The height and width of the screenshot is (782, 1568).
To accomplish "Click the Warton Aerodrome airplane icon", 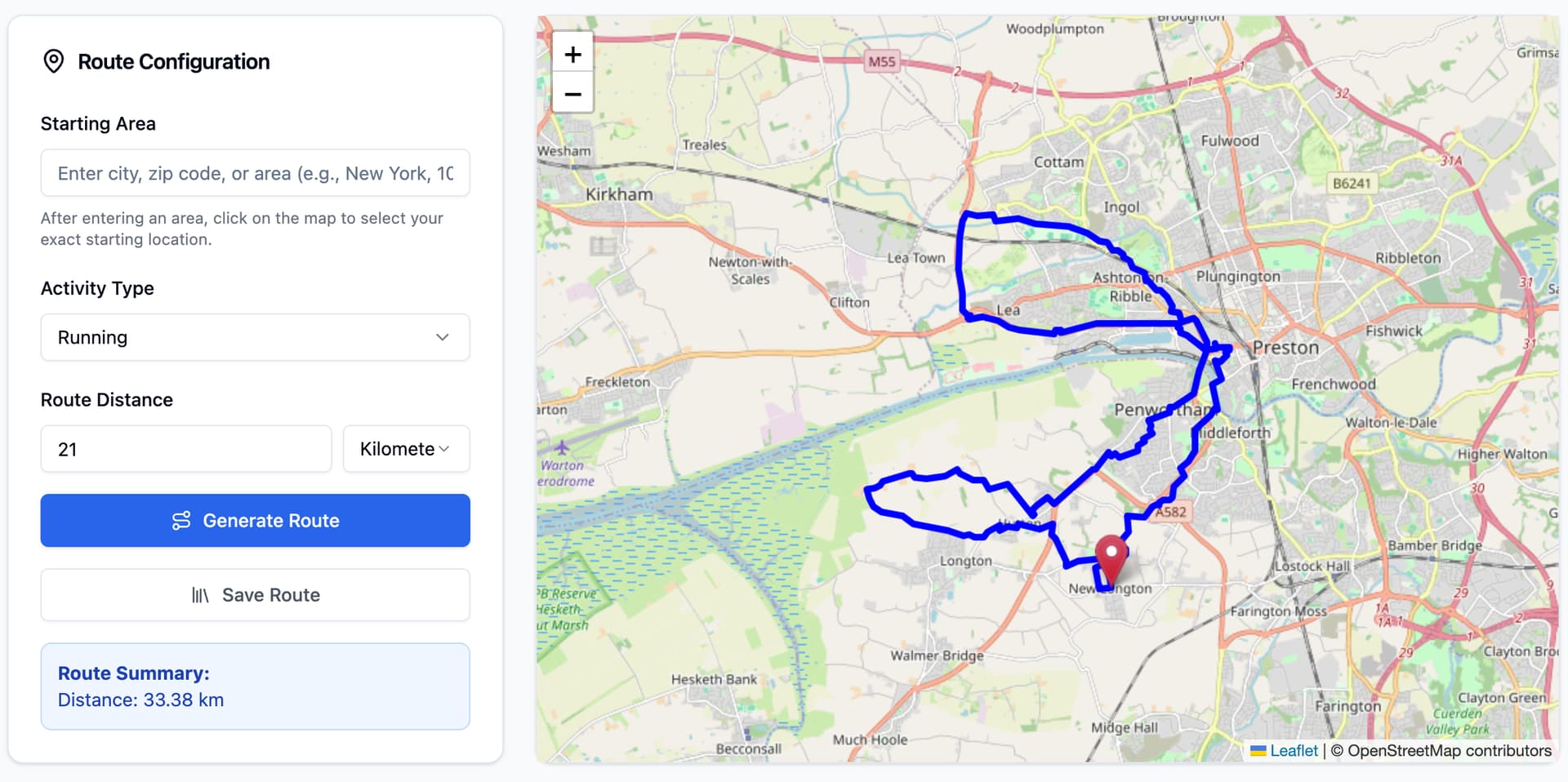I will (562, 447).
